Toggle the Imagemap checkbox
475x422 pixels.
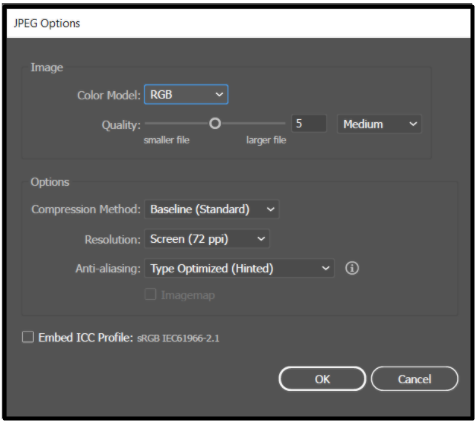click(x=150, y=295)
